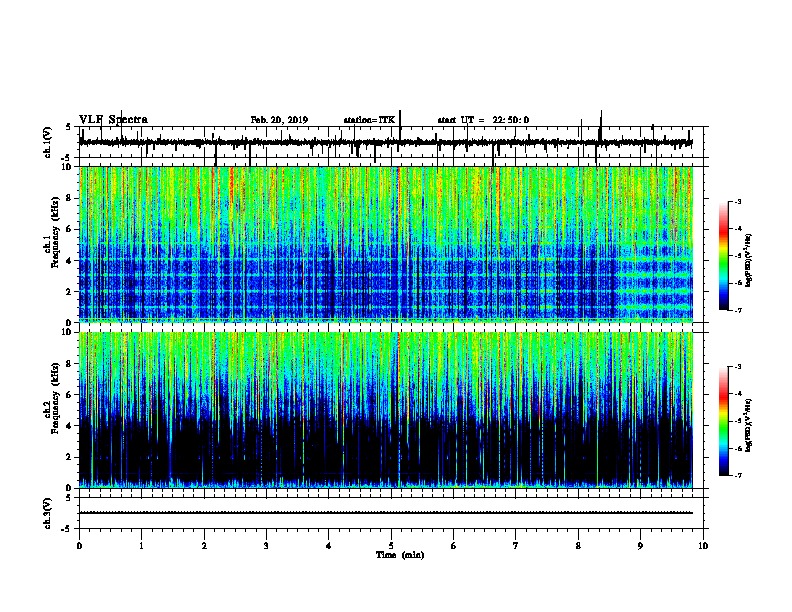Image resolution: width=792 pixels, height=612 pixels.
Task: Click the 'Time (min)' axis label
Action: (x=400, y=555)
